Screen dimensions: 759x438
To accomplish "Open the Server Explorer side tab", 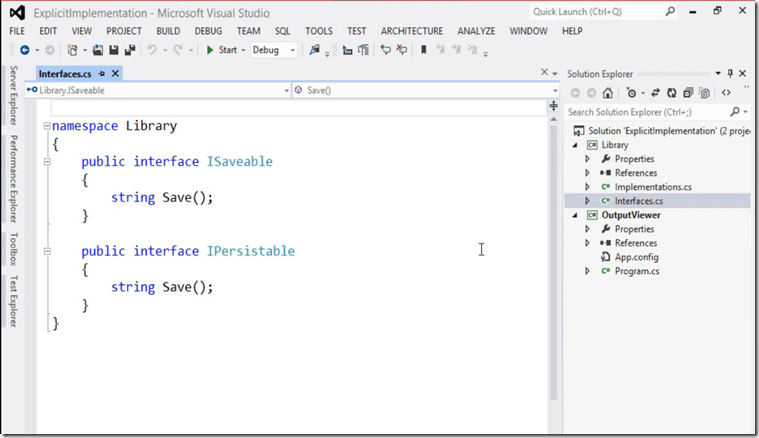I will click(14, 95).
